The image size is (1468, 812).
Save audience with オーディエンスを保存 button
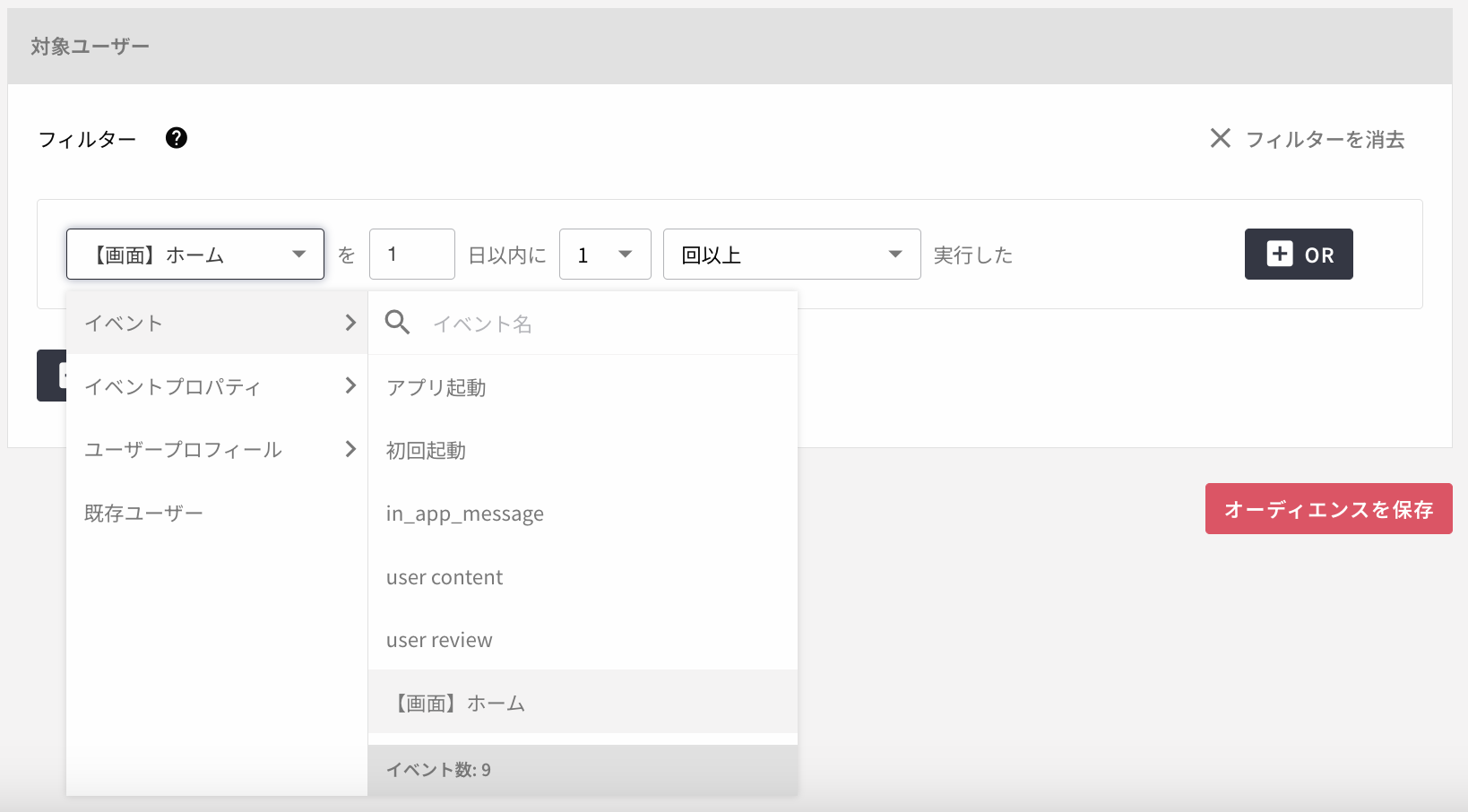[1328, 509]
